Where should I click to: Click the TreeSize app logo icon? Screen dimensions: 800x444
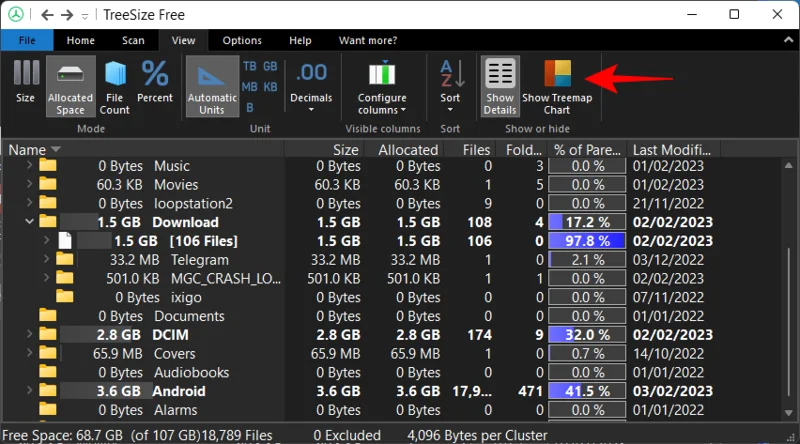[x=16, y=14]
